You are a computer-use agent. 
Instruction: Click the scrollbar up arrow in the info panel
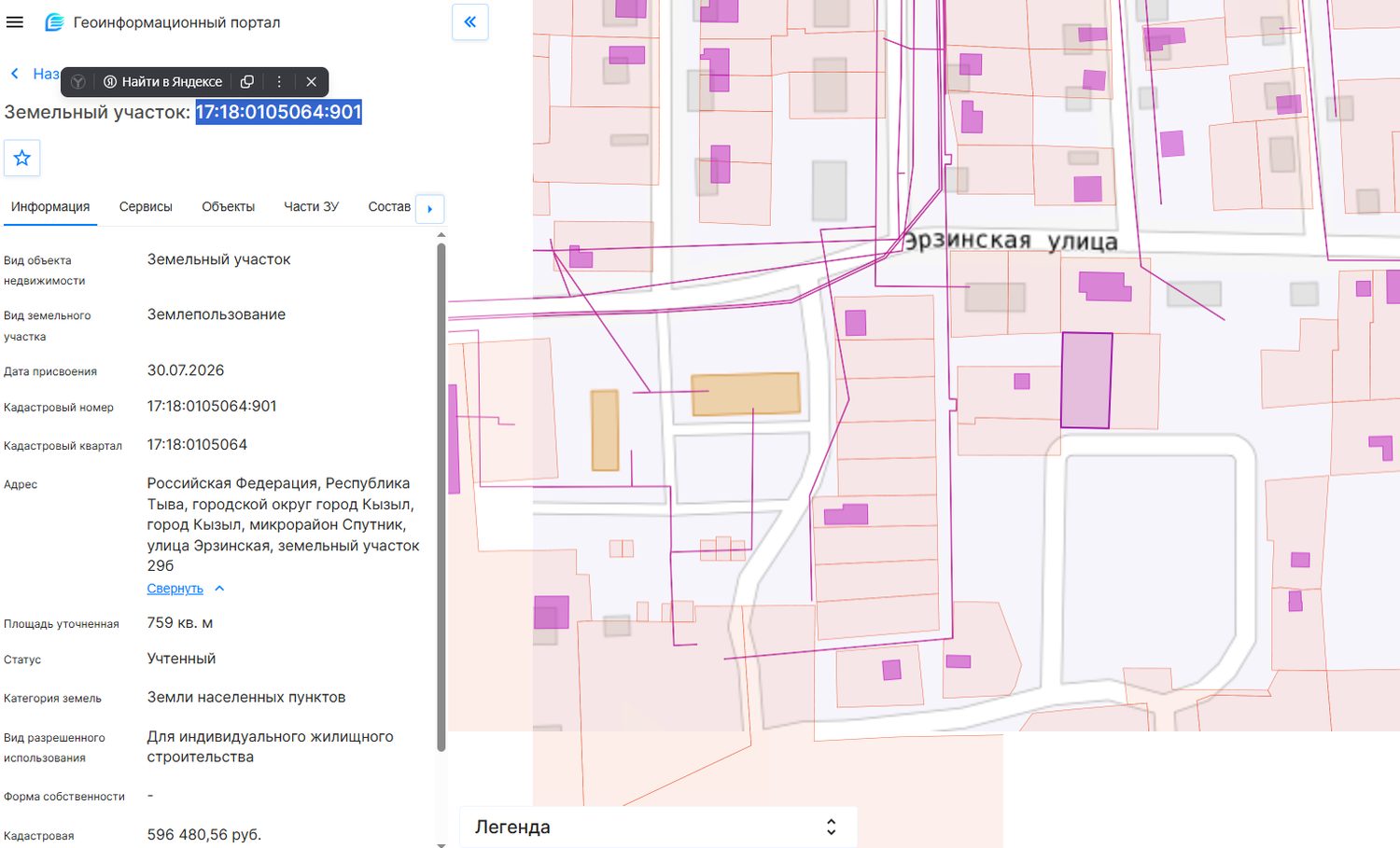pos(441,234)
